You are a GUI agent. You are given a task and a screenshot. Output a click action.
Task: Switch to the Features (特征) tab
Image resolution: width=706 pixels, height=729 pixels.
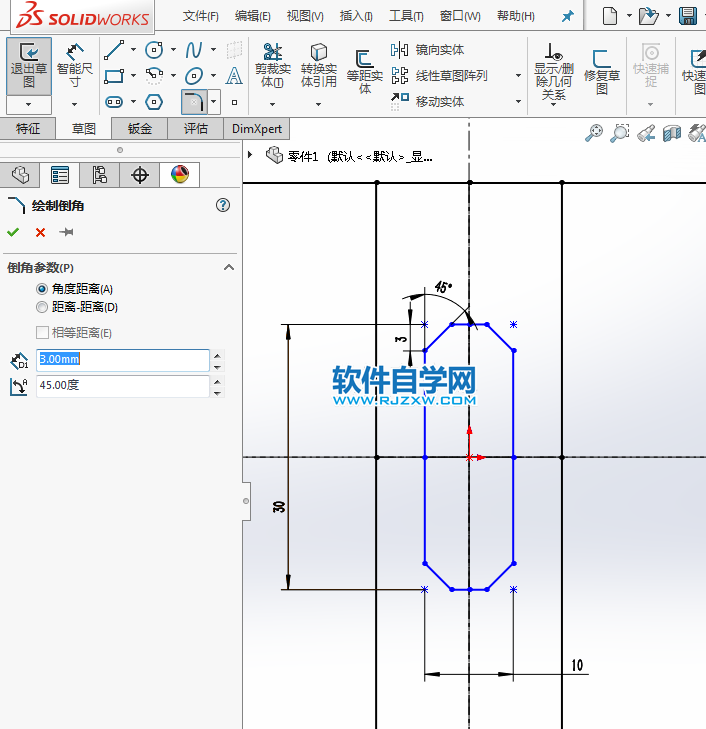coord(28,128)
